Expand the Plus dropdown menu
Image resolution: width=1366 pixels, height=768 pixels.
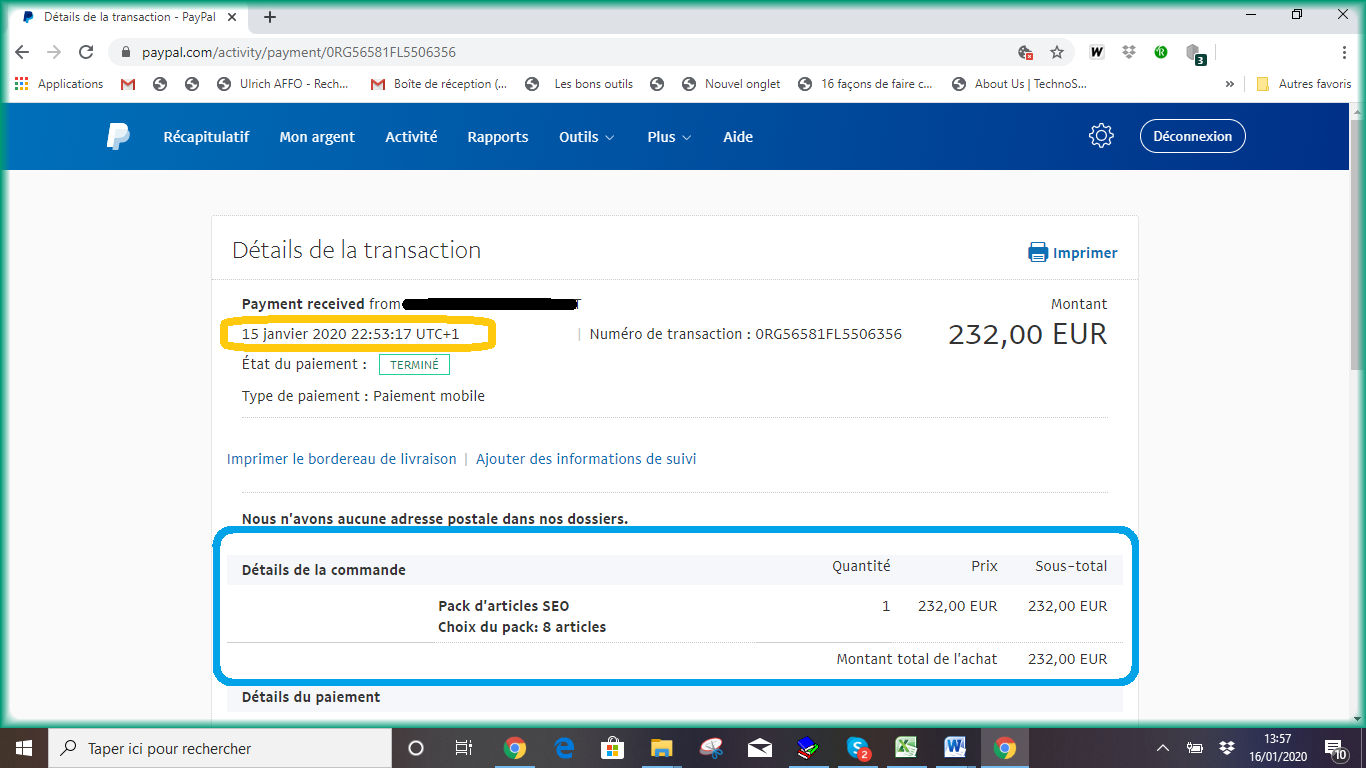[669, 137]
